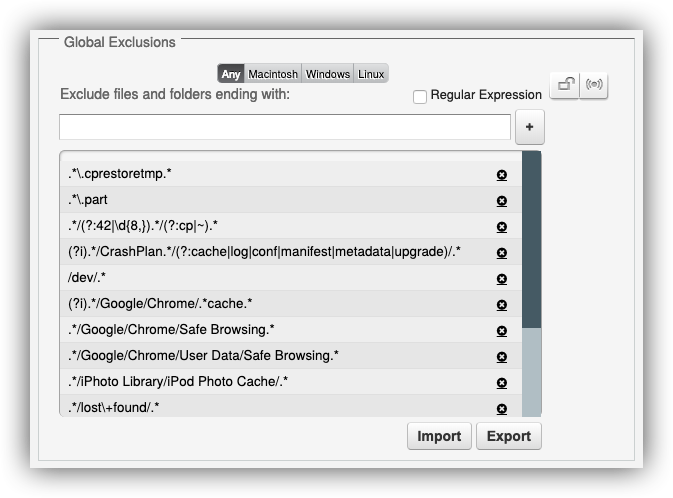Click the Import button
This screenshot has height=498, width=673.
coord(439,436)
